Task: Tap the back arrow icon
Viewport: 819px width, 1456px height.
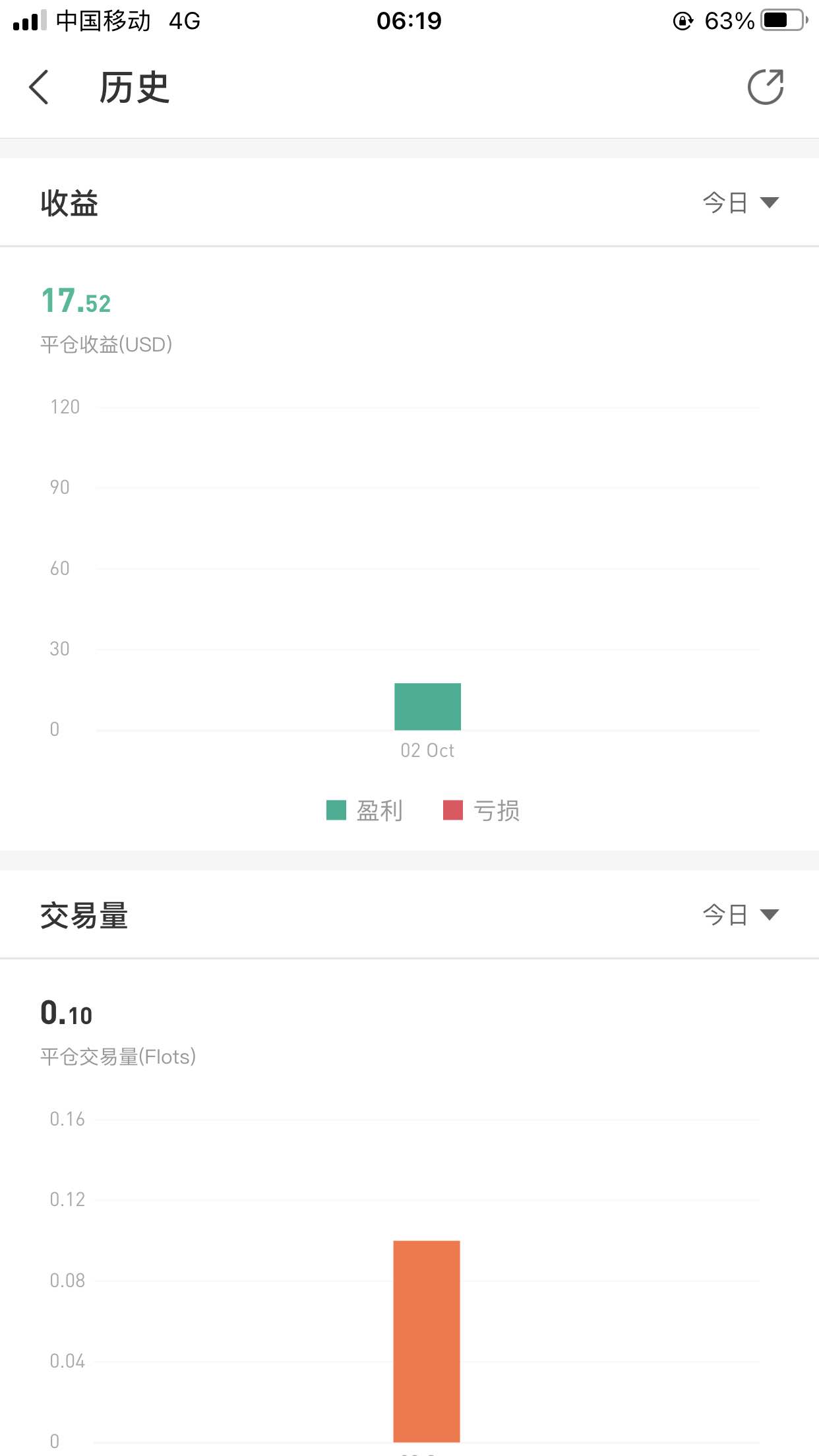Action: [39, 87]
